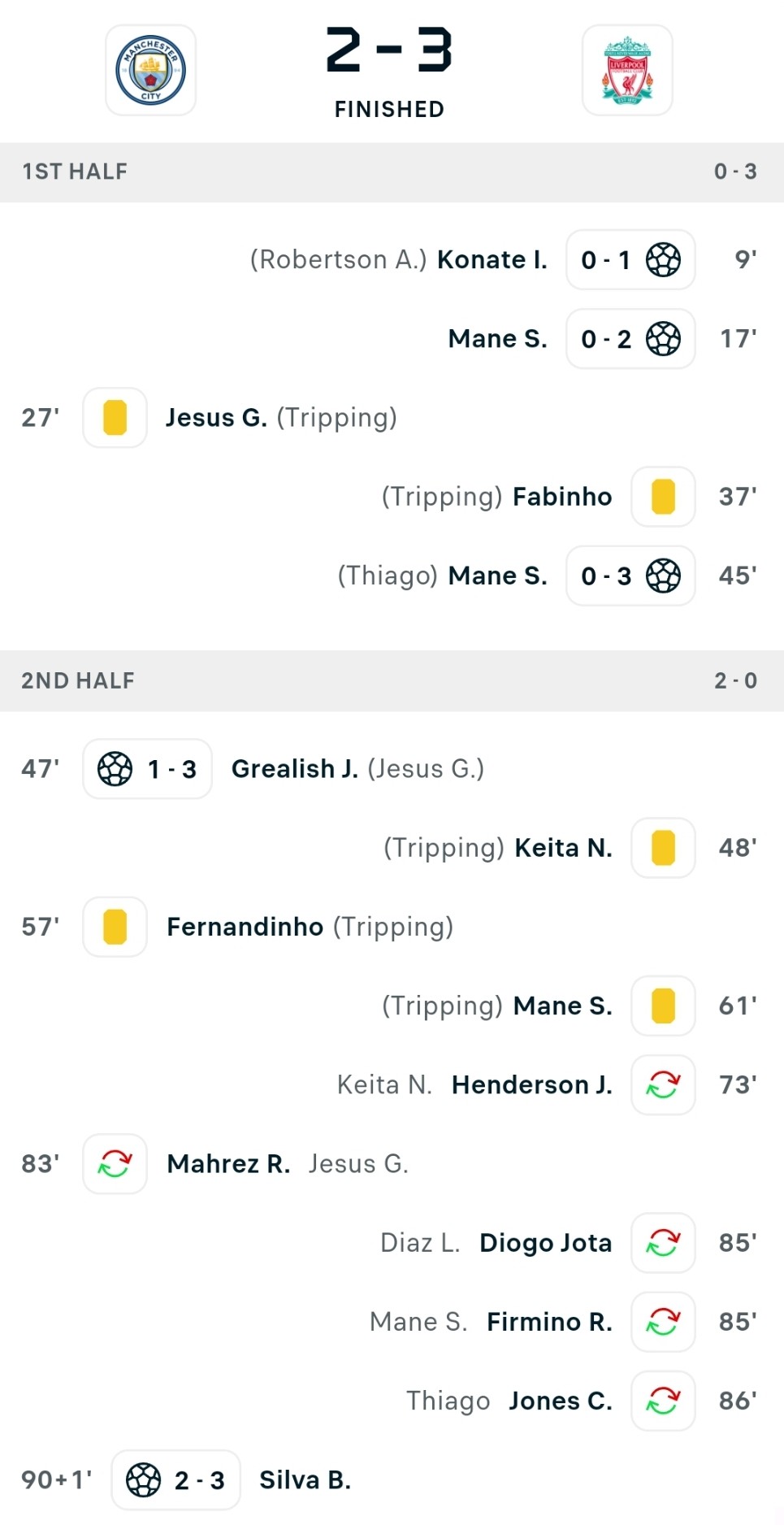The height and width of the screenshot is (1525, 784).
Task: Tap the 0 - 3 goal badge at 45'
Action: [630, 576]
